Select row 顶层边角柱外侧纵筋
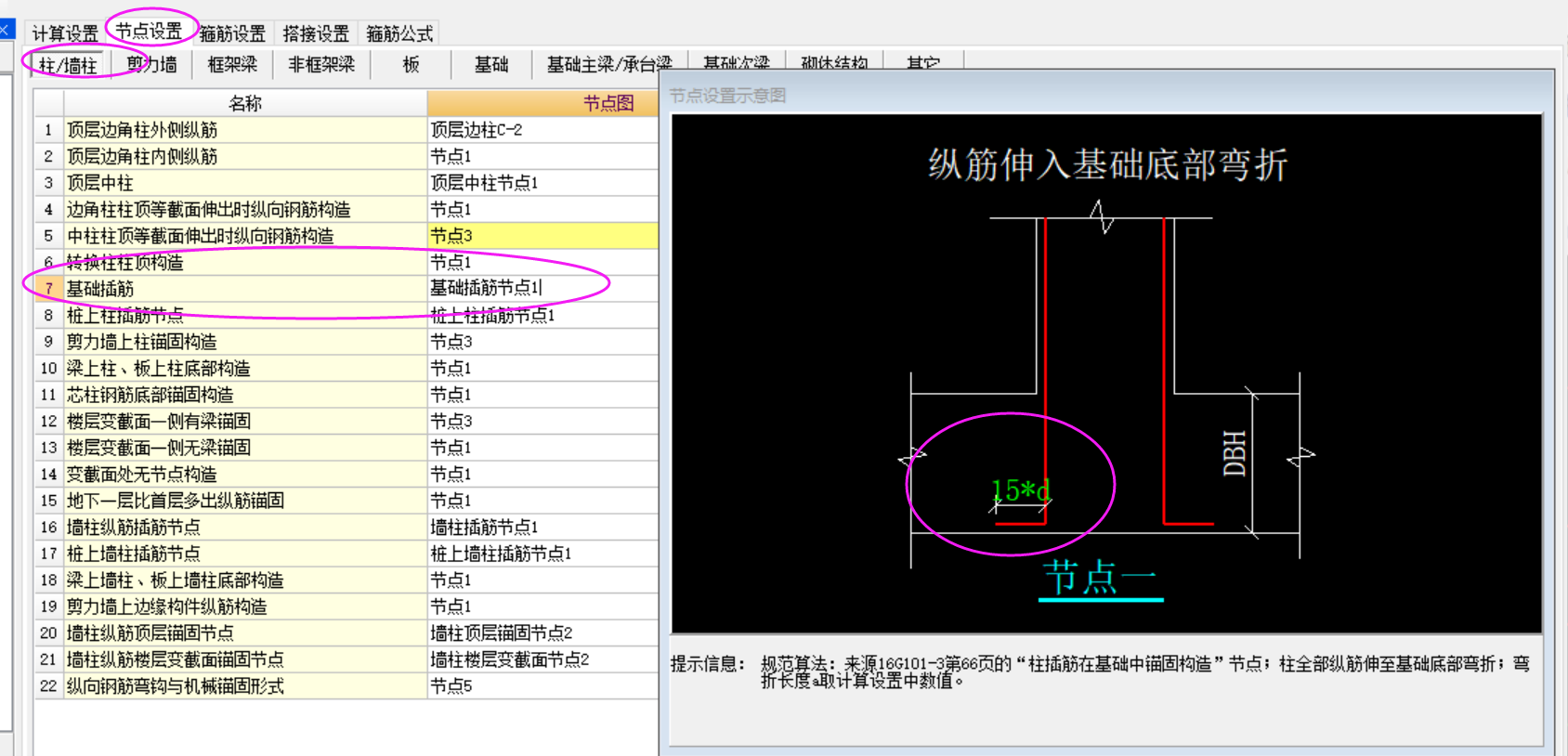The height and width of the screenshot is (756, 1568). 245,130
